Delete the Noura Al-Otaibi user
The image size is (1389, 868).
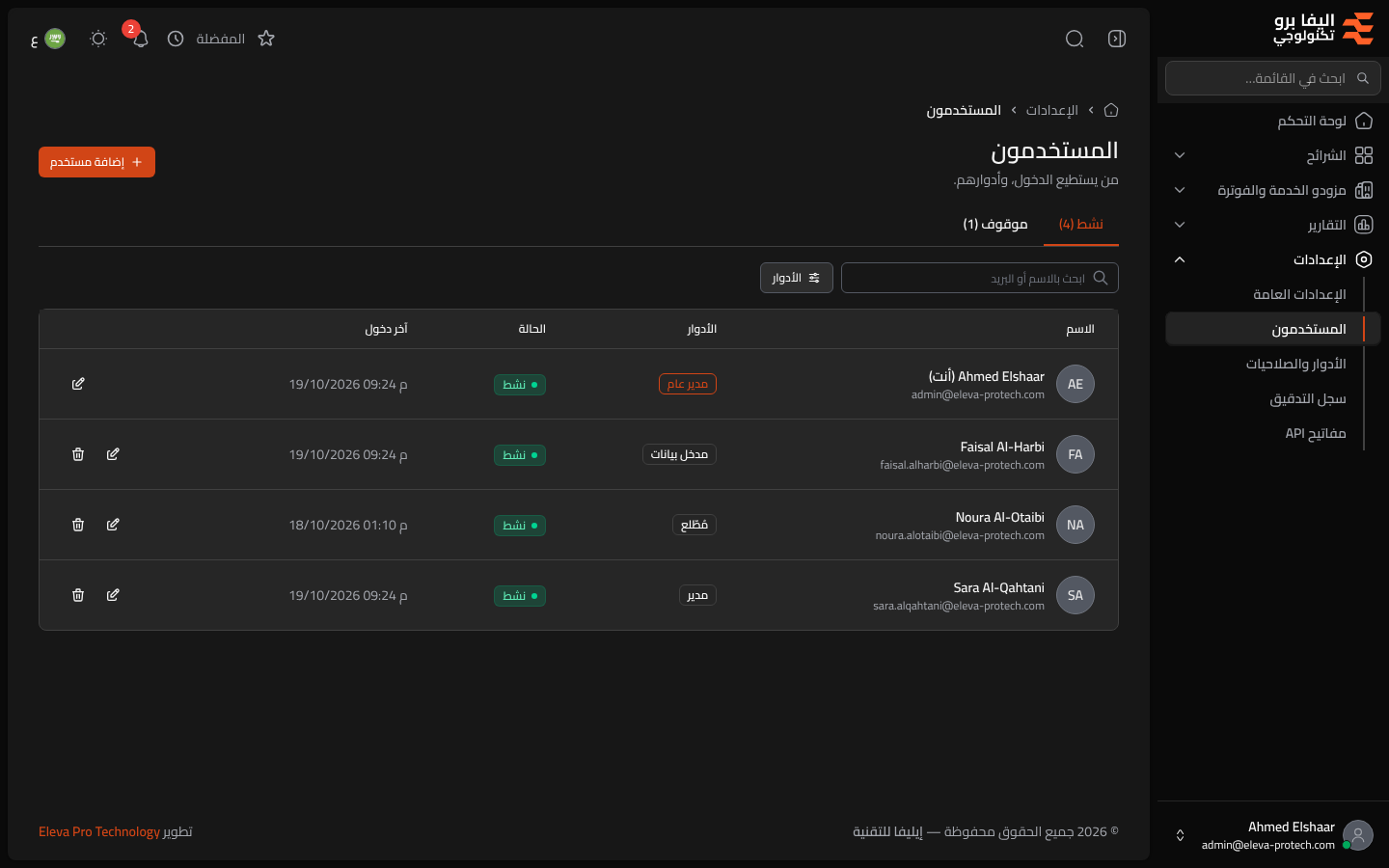click(78, 525)
